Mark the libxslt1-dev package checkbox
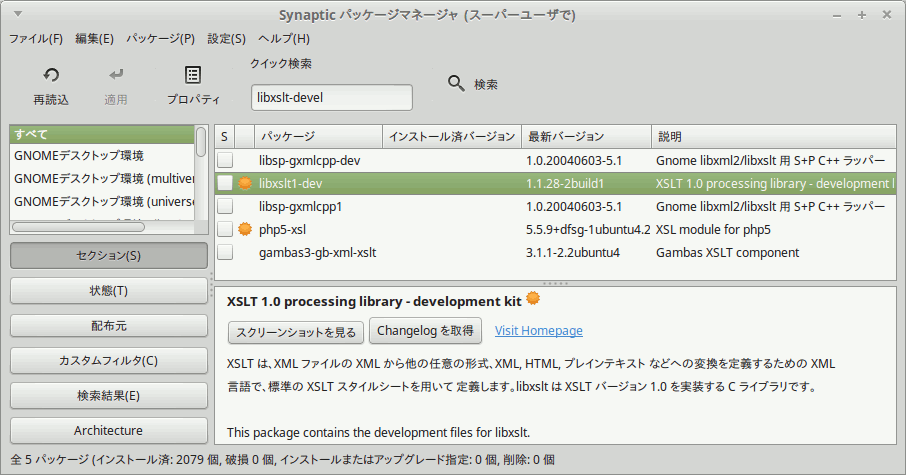The height and width of the screenshot is (475, 906). [x=226, y=183]
